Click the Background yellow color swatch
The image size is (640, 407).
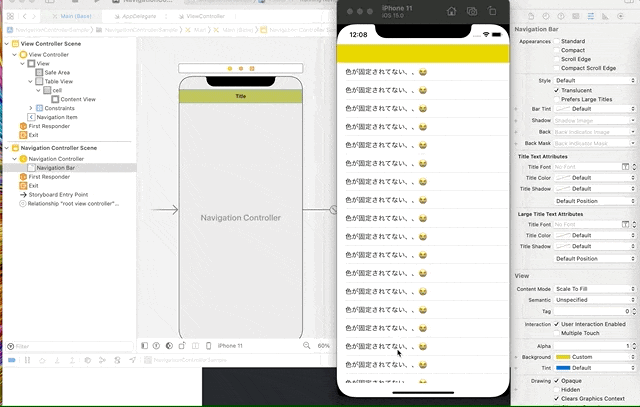pyautogui.click(x=563, y=357)
